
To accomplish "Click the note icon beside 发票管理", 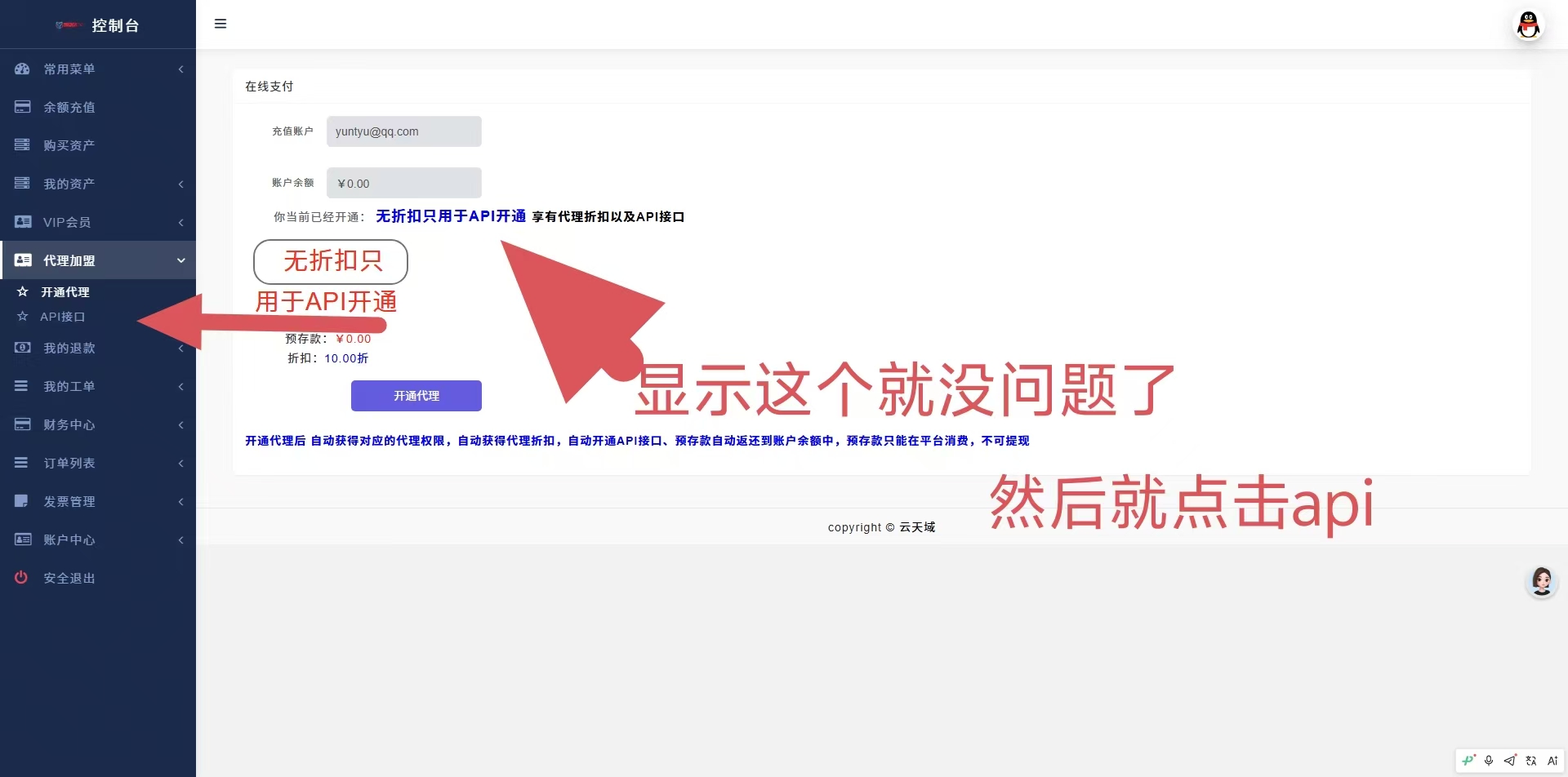I will pyautogui.click(x=22, y=500).
